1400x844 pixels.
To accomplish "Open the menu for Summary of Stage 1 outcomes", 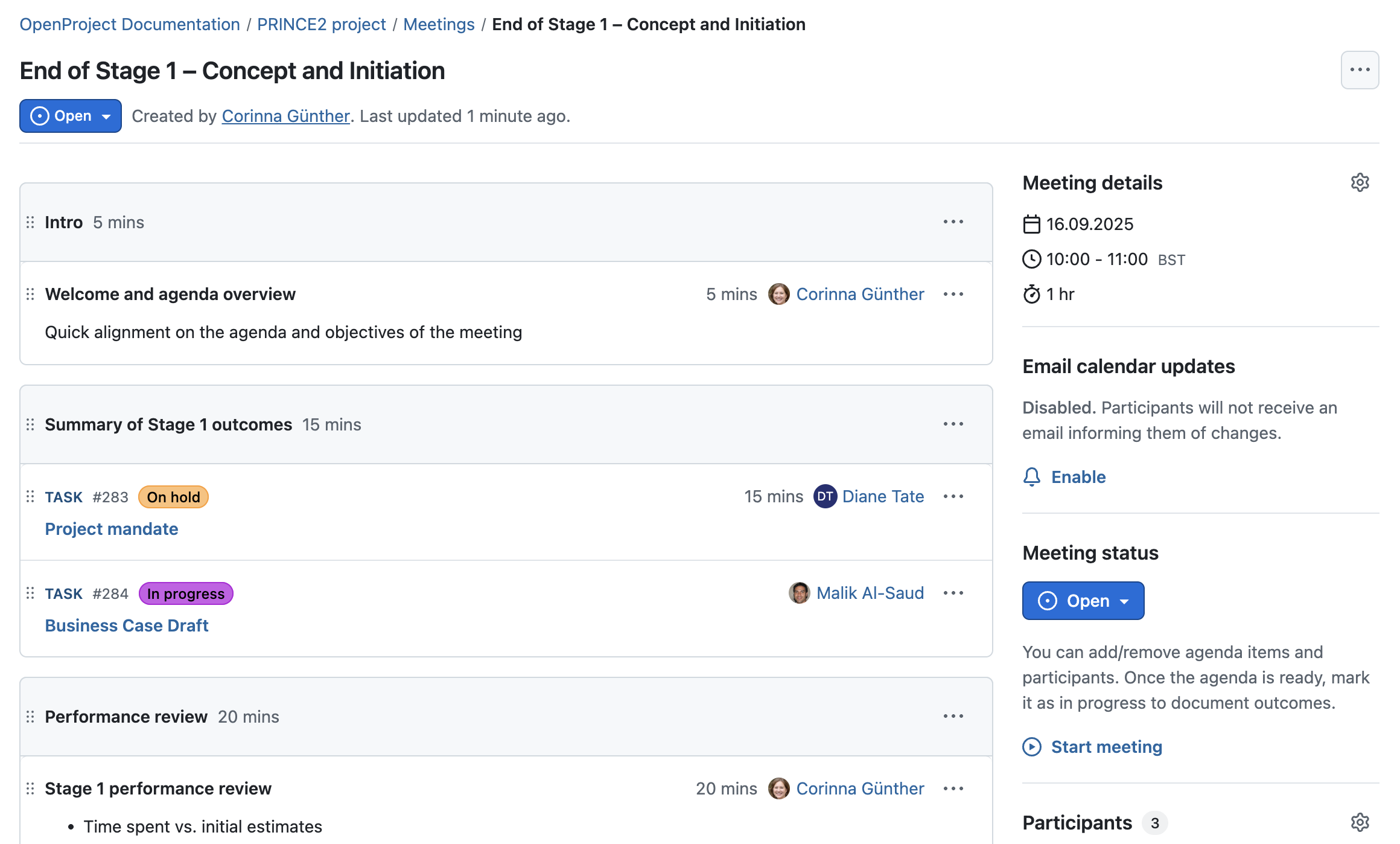I will pos(952,424).
